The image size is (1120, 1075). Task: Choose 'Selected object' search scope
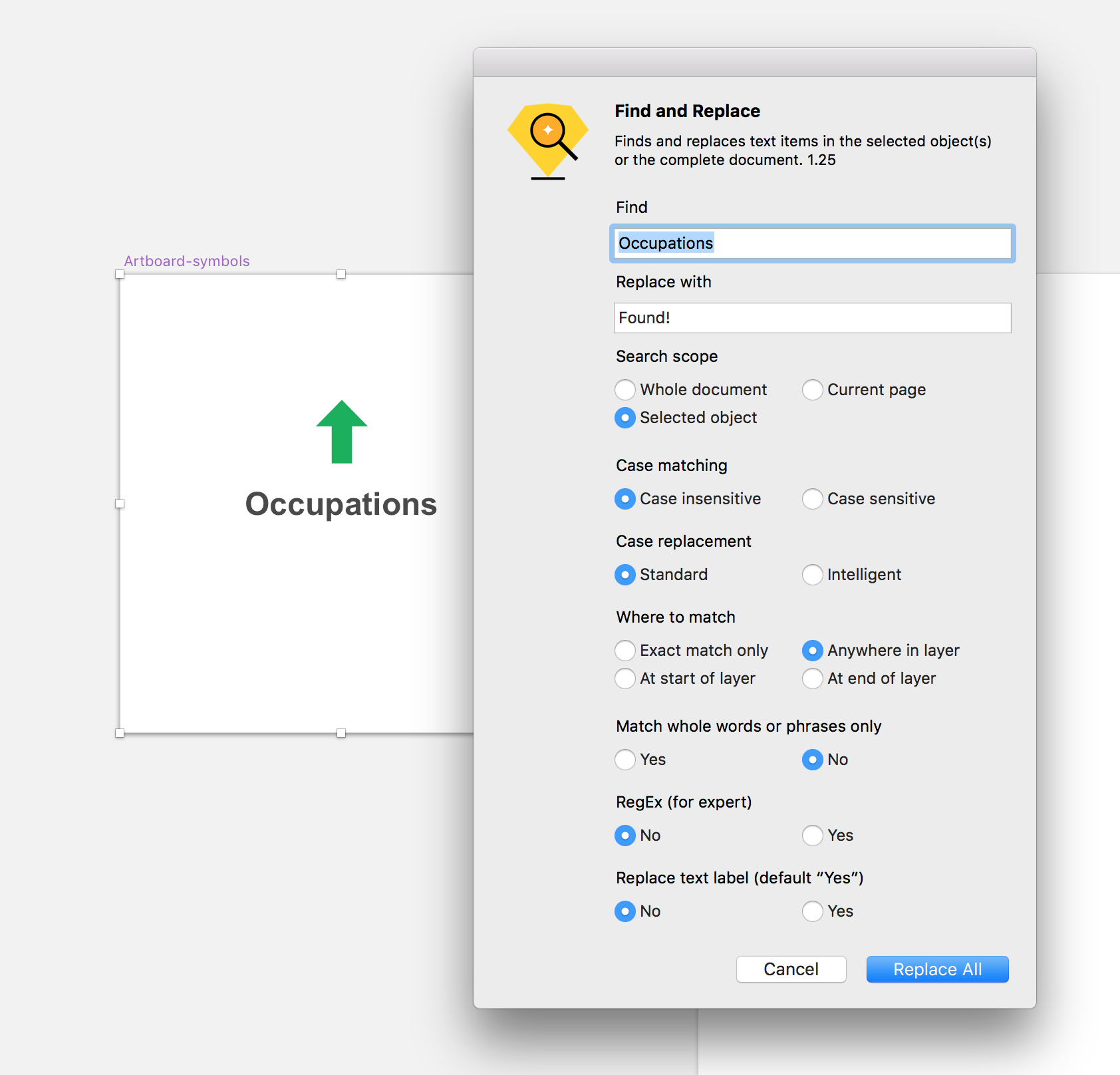pos(625,418)
